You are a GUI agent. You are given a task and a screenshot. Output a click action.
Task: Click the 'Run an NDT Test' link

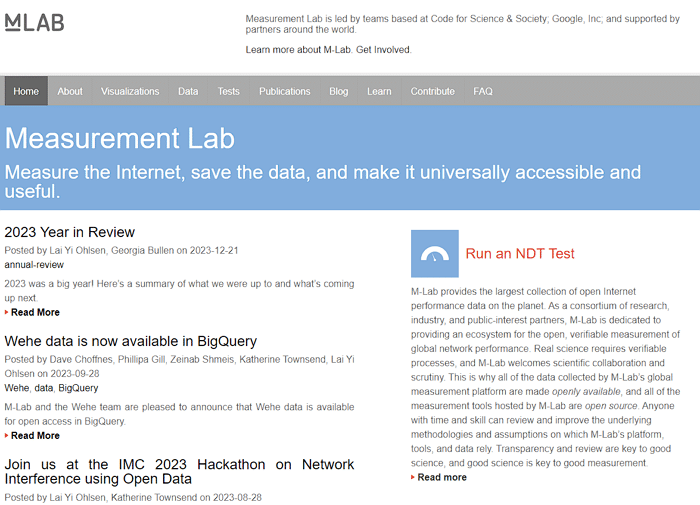(520, 254)
